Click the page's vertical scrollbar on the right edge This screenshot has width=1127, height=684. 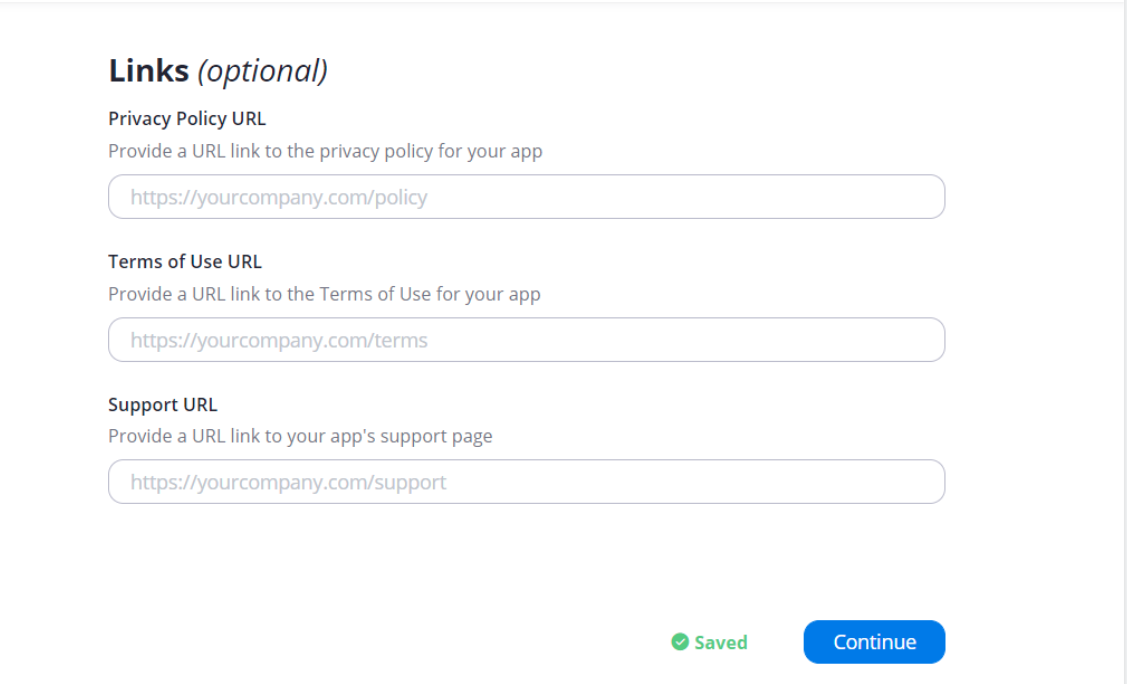tap(1125, 342)
